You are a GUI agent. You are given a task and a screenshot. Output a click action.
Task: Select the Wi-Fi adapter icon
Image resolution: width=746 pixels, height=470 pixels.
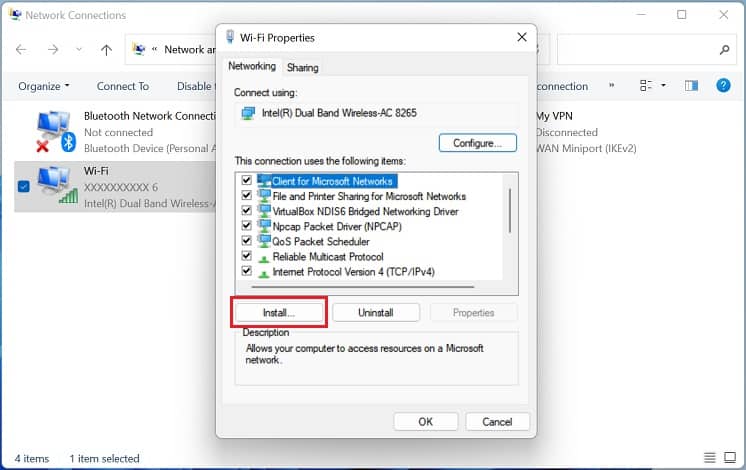[57, 186]
